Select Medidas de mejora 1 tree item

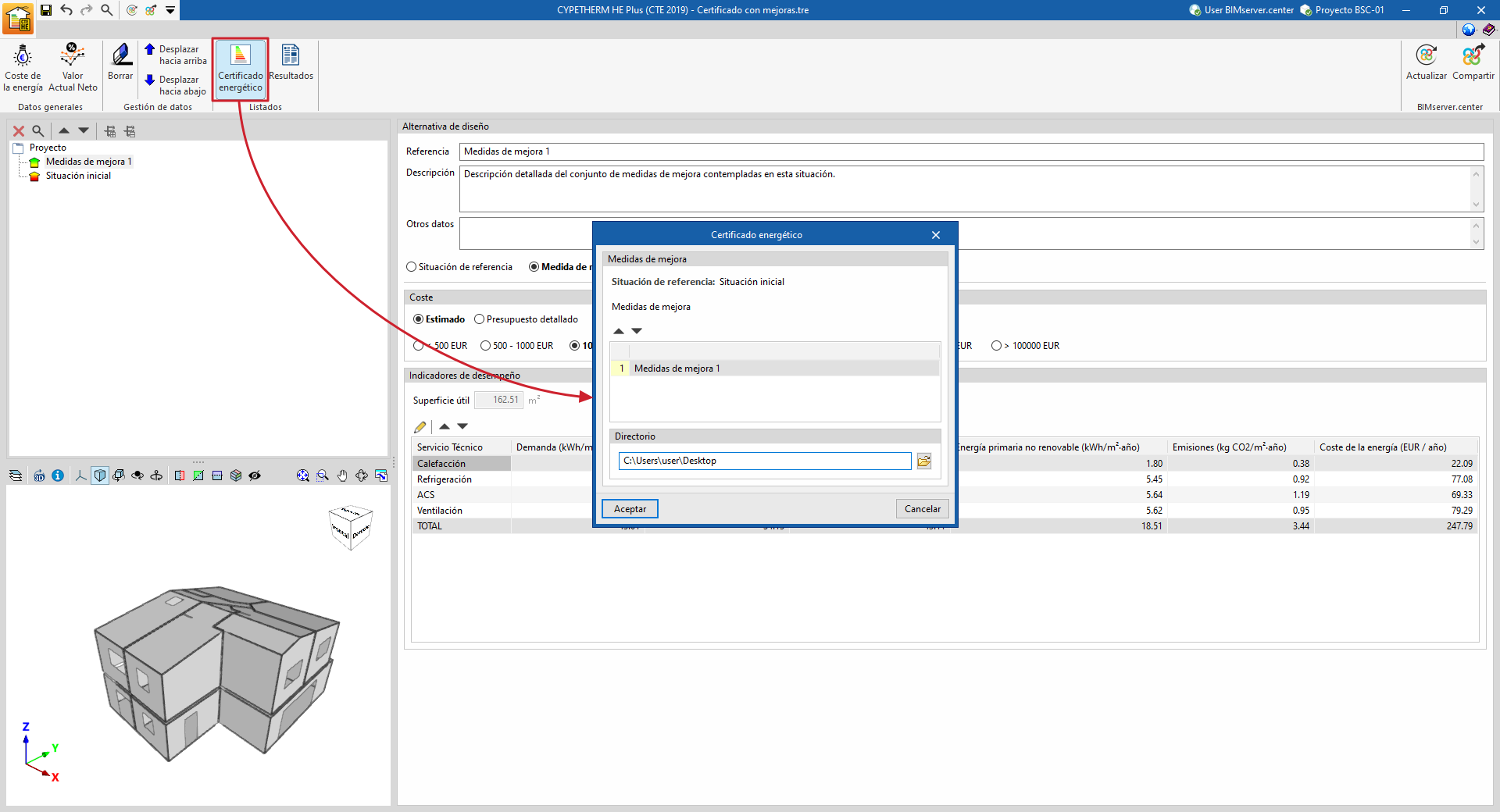[x=88, y=162]
